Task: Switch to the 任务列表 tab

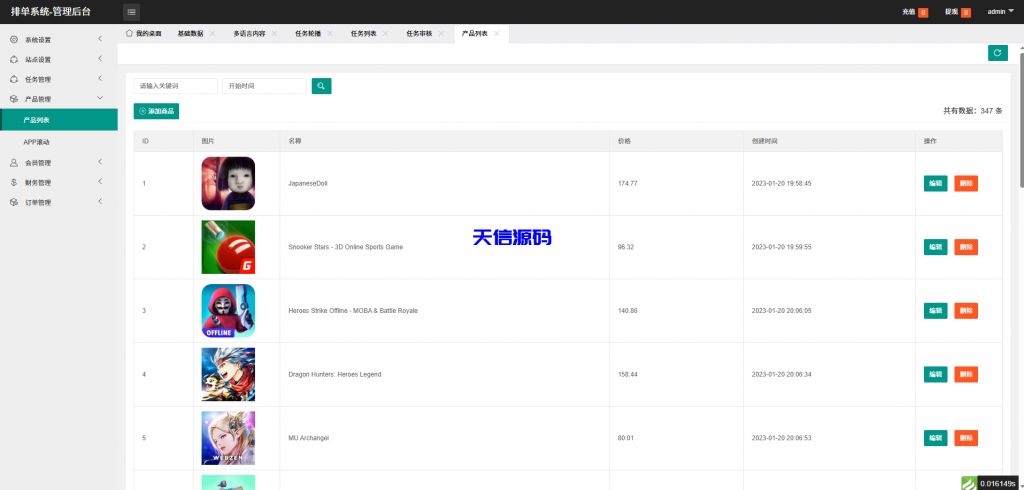Action: click(x=363, y=34)
